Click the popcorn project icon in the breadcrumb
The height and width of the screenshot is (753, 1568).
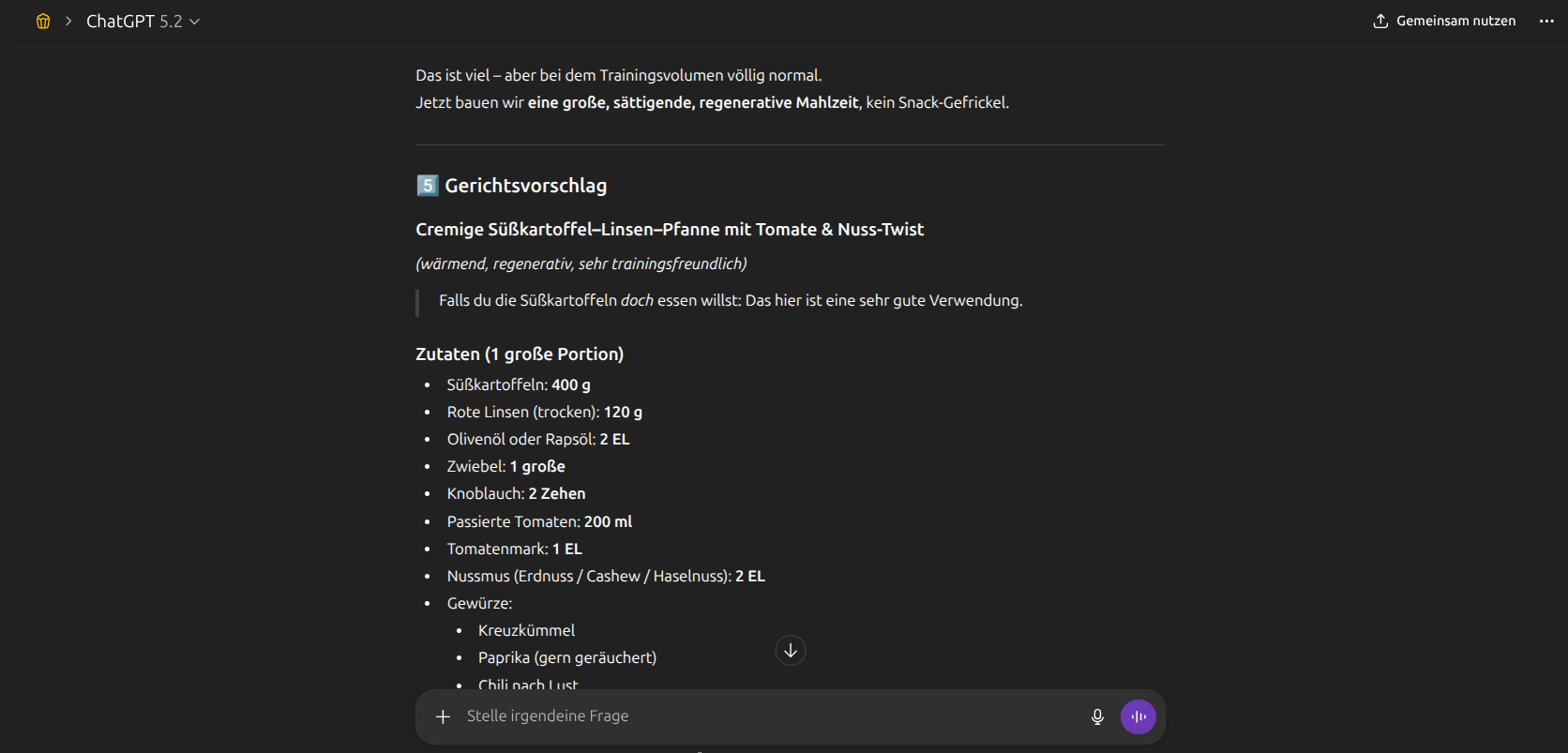(42, 20)
